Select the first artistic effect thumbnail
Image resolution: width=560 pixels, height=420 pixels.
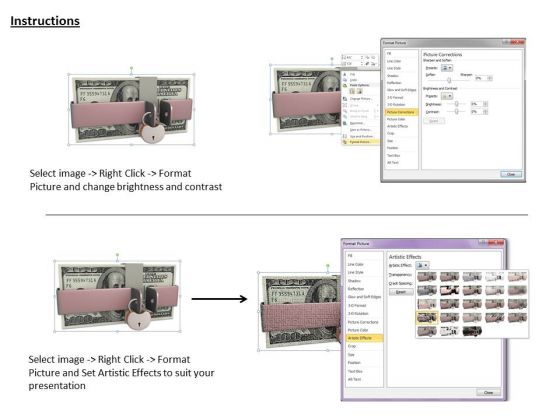click(x=427, y=276)
